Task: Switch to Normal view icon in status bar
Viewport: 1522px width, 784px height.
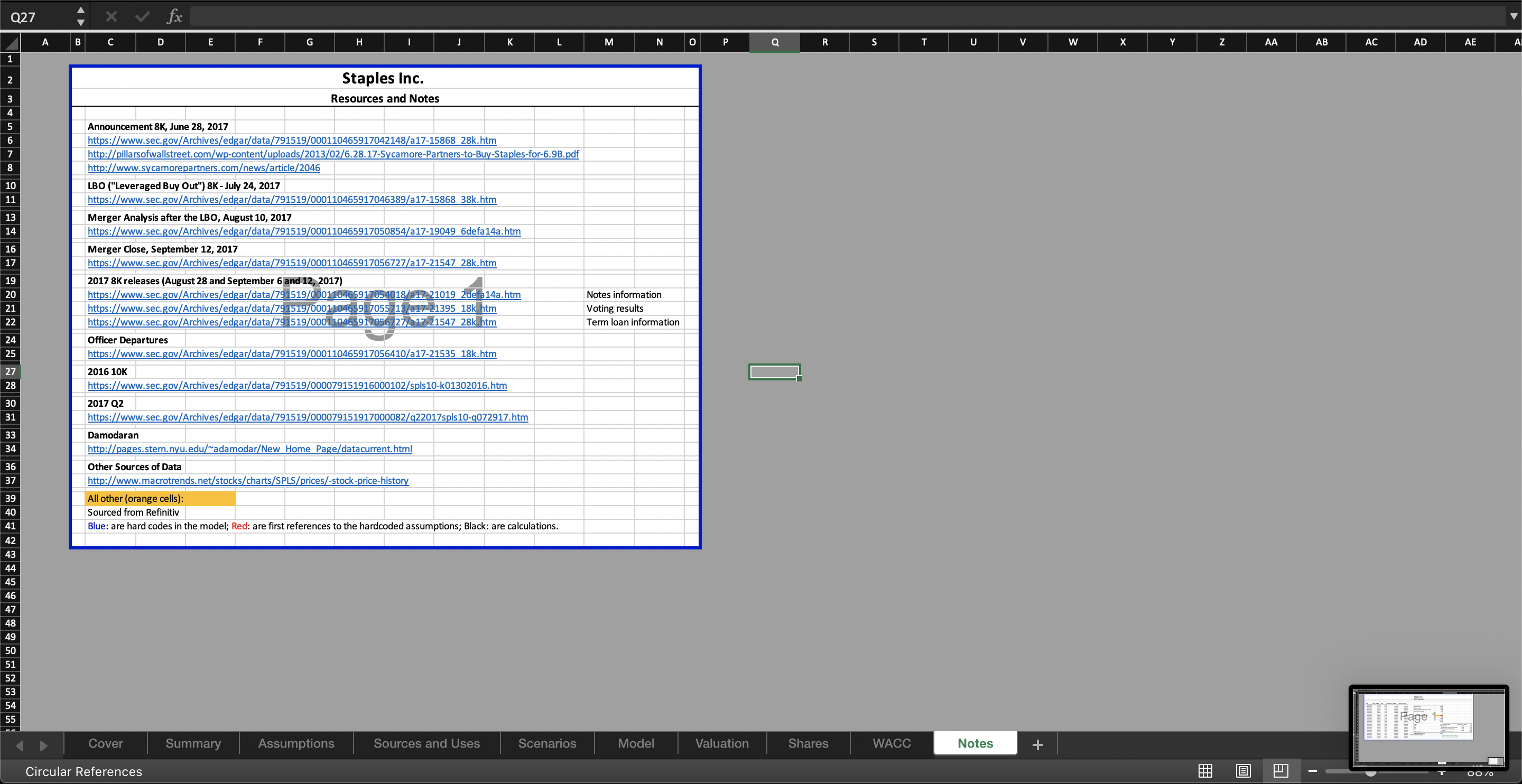Action: (1205, 770)
